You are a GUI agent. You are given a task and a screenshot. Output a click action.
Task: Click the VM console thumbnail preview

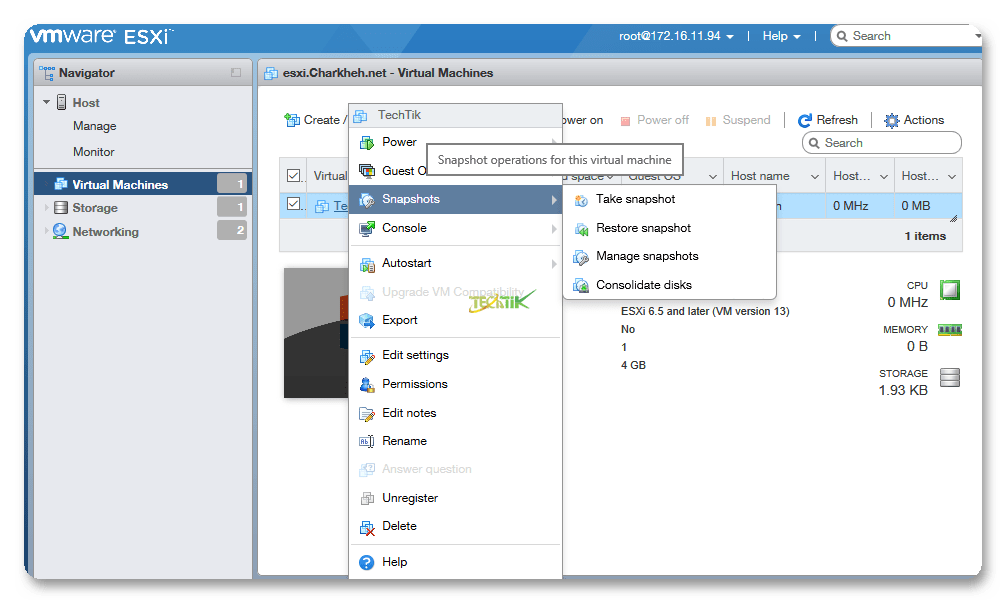[x=316, y=333]
